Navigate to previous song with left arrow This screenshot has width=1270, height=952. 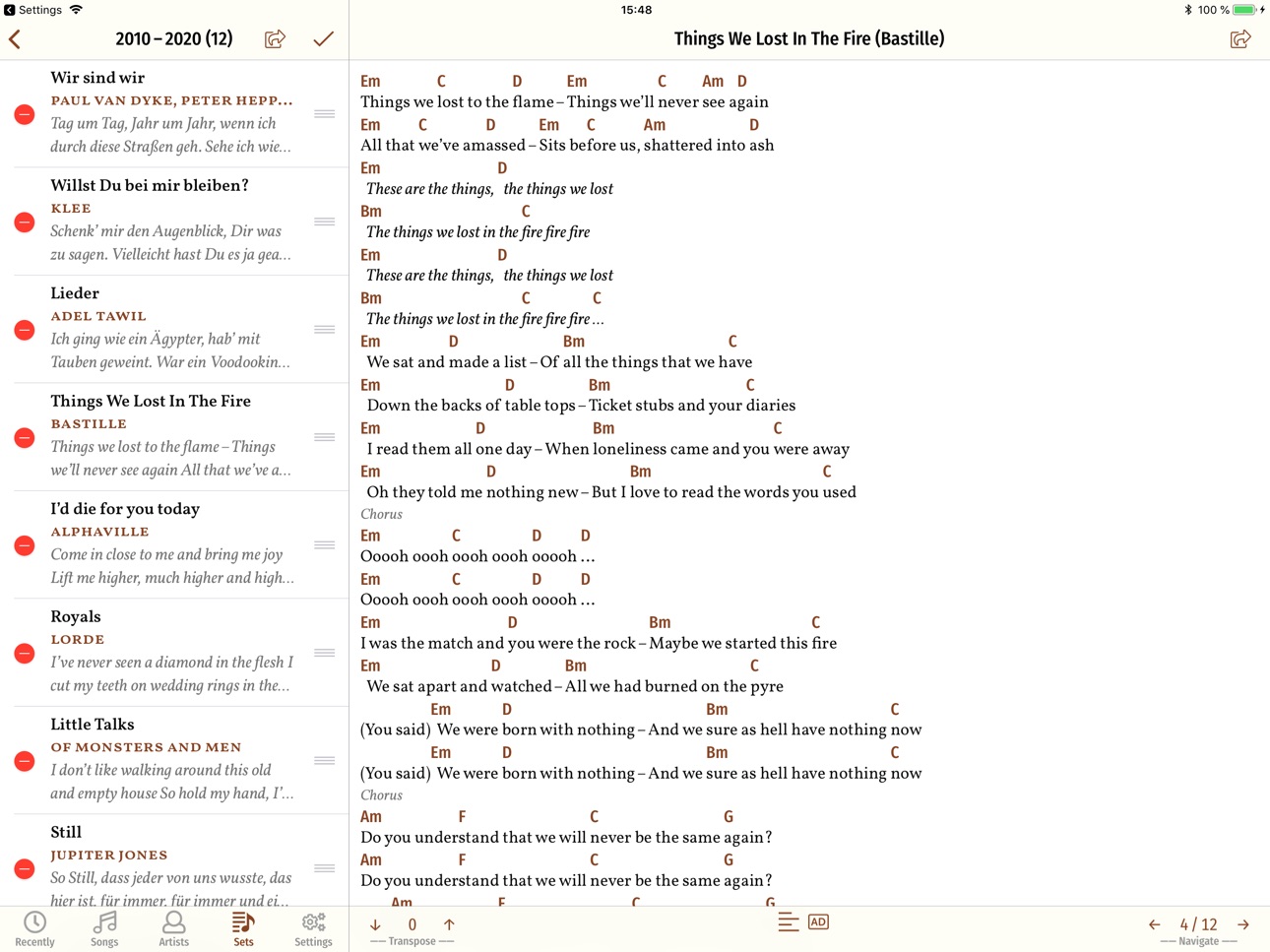coord(1154,924)
